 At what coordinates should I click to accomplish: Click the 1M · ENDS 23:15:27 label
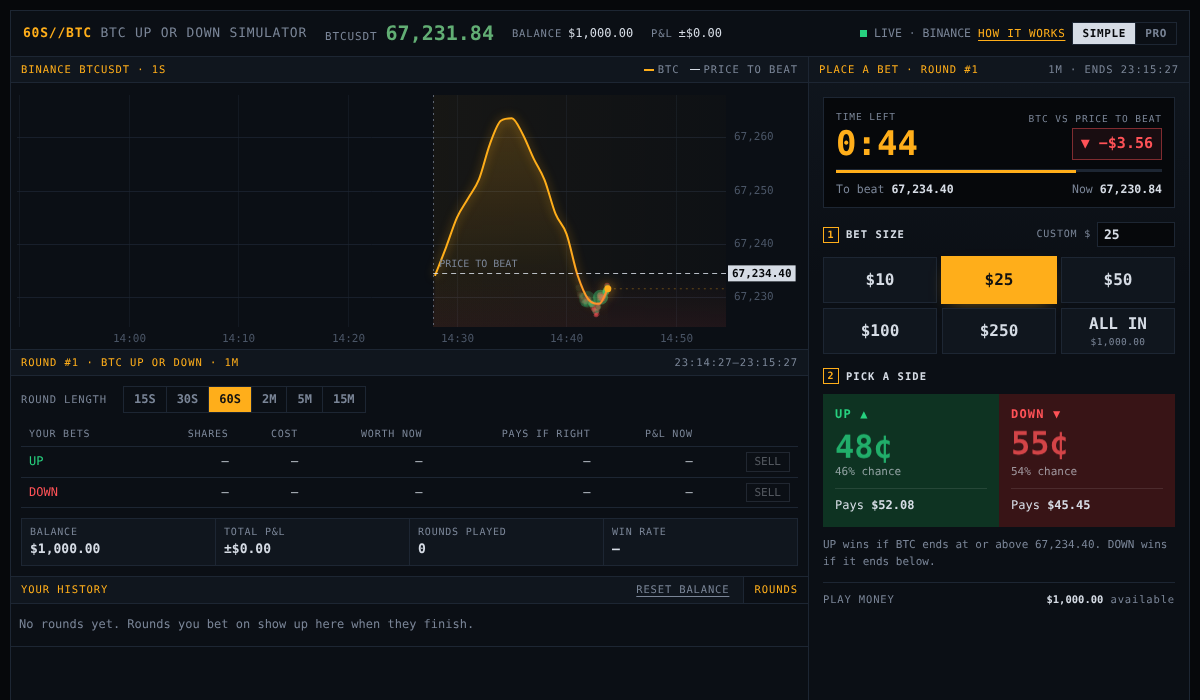coord(1113,70)
